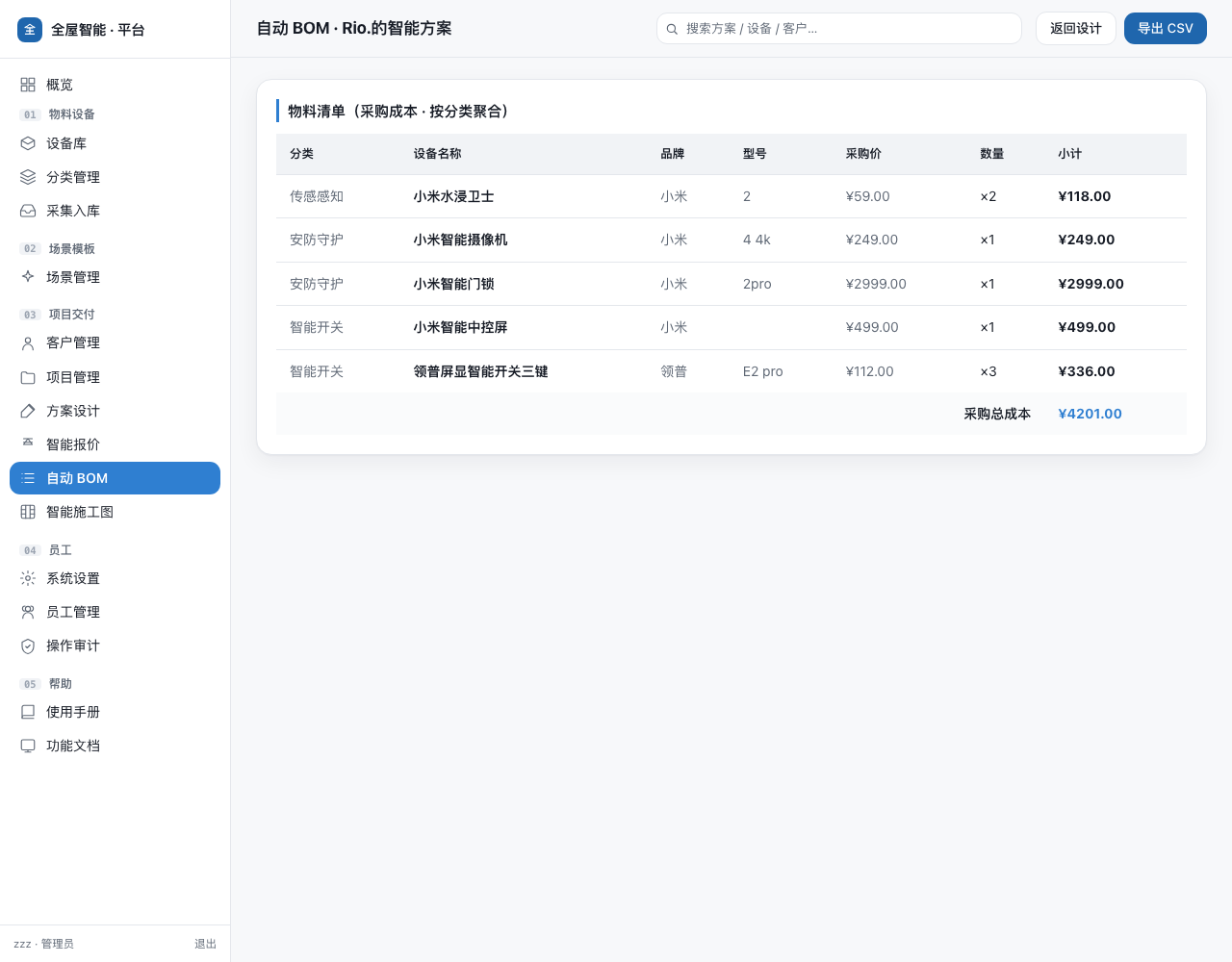Click the 智能报价 icon

(28, 444)
